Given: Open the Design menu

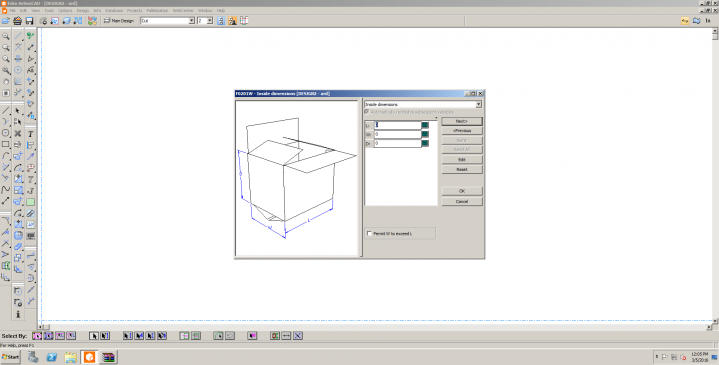Looking at the screenshot, I should point(83,10).
